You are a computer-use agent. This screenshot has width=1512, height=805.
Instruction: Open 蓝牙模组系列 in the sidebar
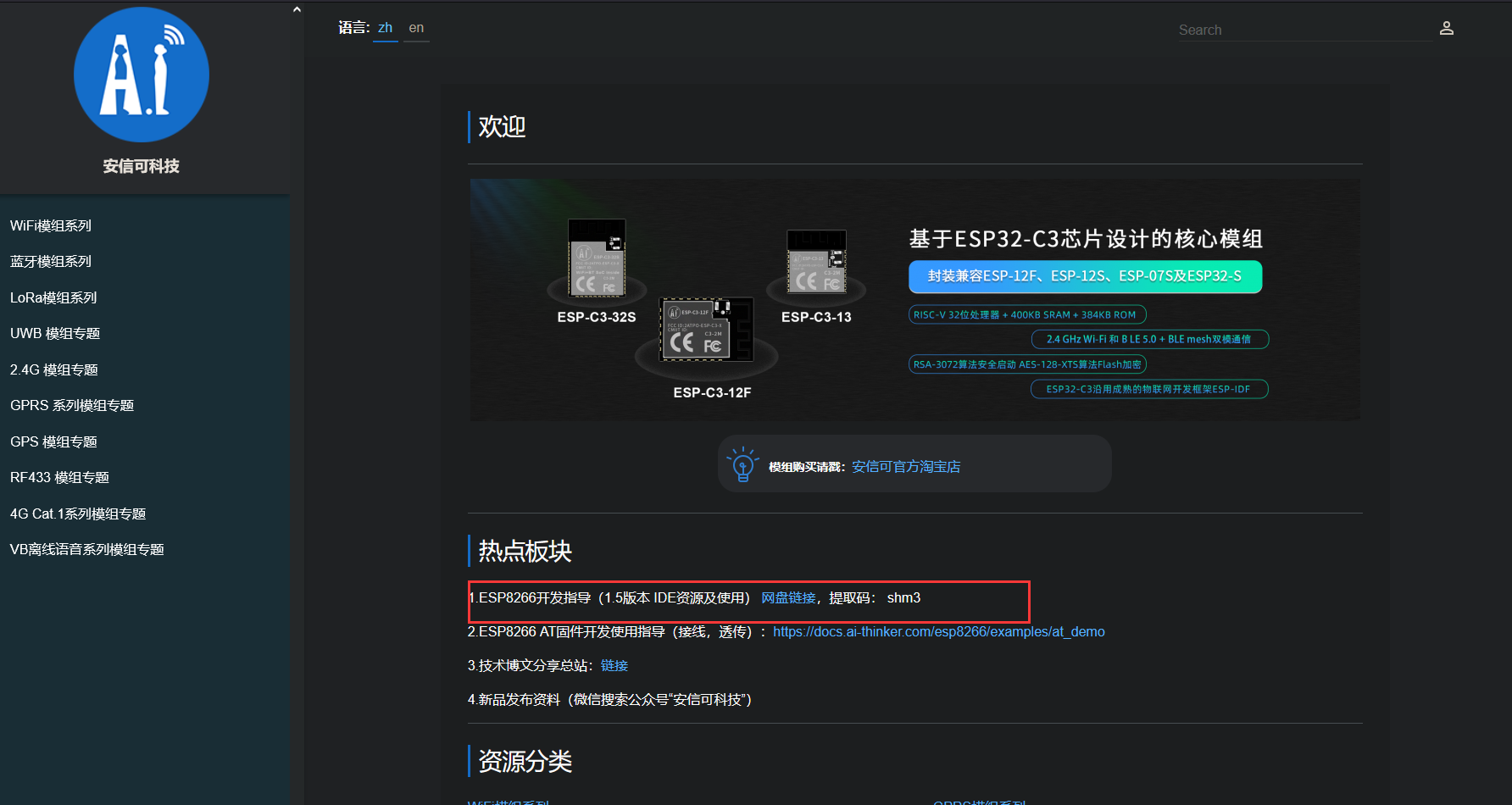pos(51,261)
